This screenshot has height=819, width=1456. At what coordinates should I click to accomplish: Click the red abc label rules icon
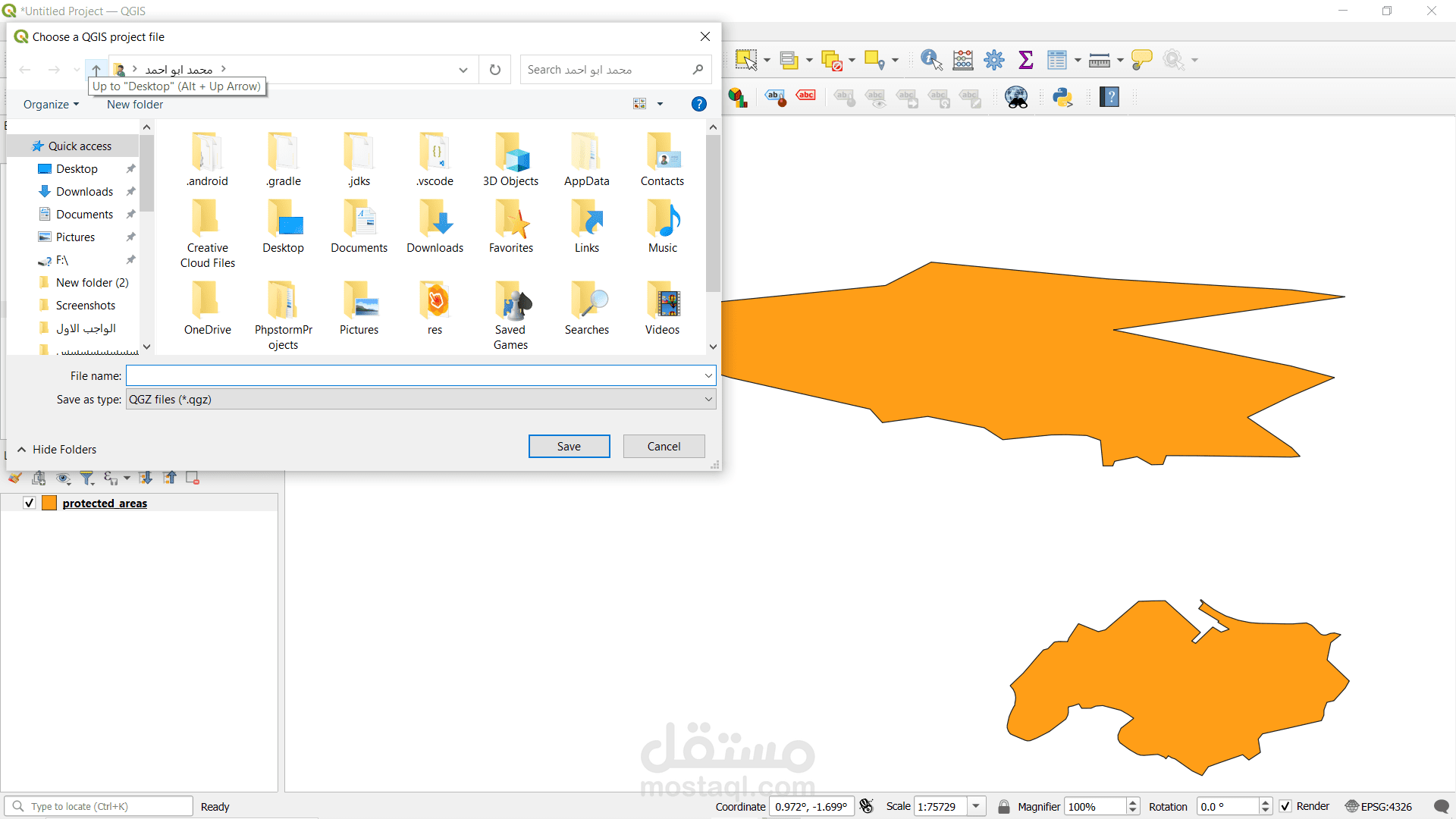(805, 96)
